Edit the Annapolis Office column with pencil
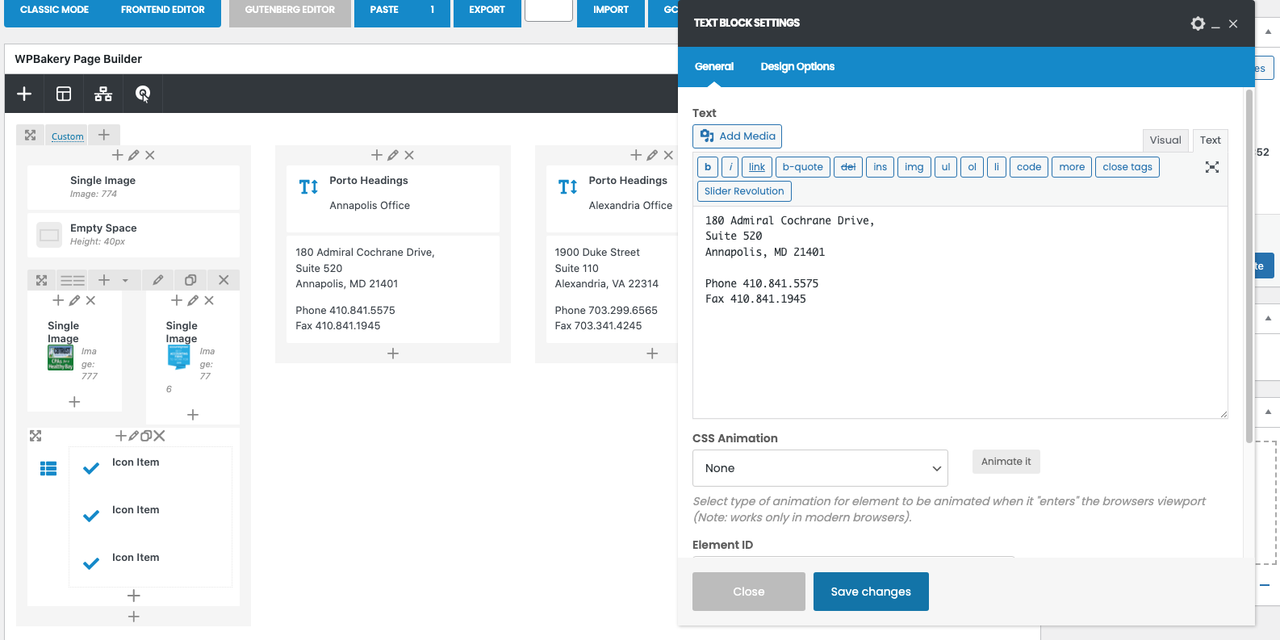Screen dimensions: 1280x640 (393, 155)
